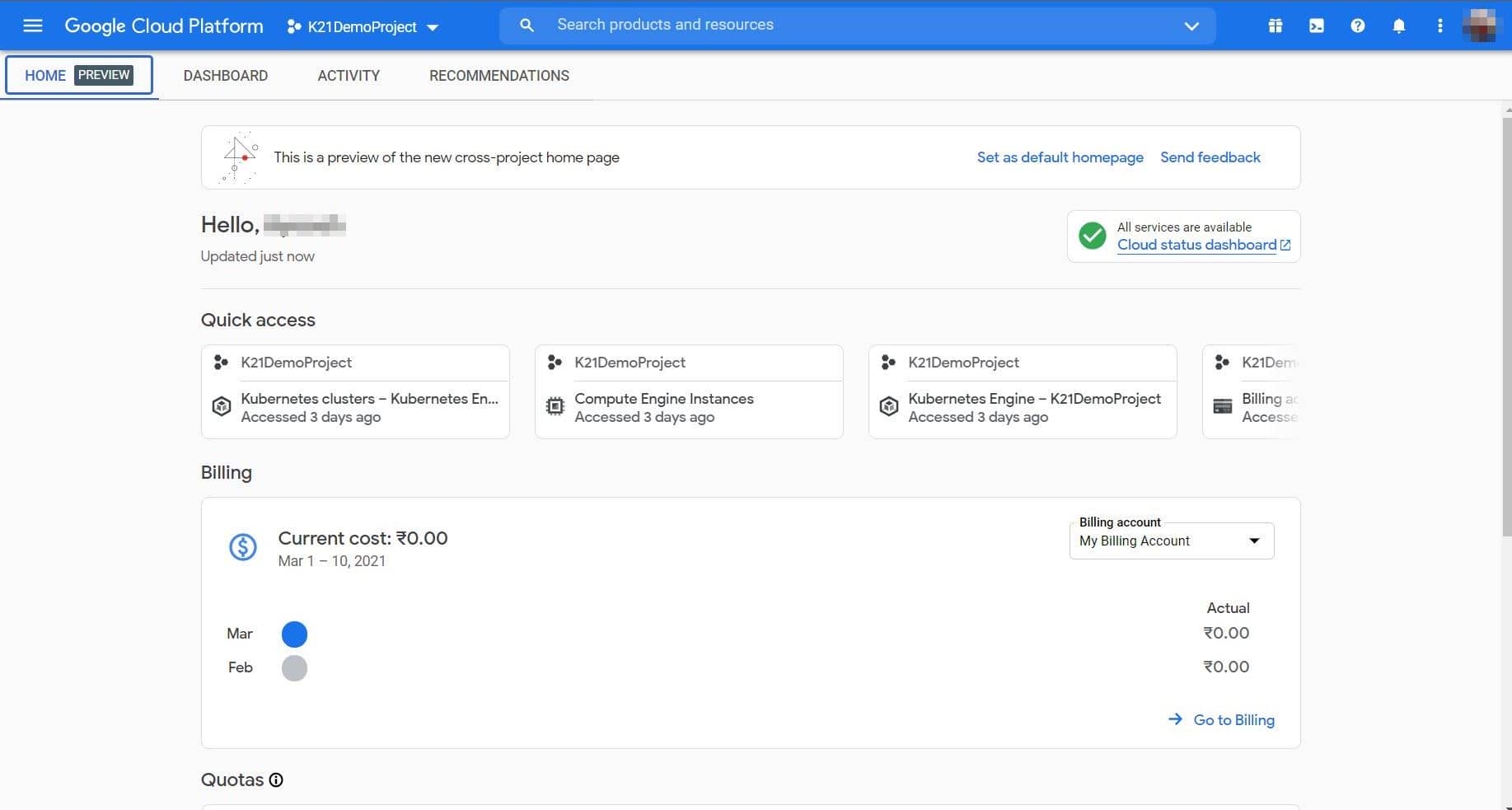Select the Feb data point in billing chart

click(x=294, y=667)
